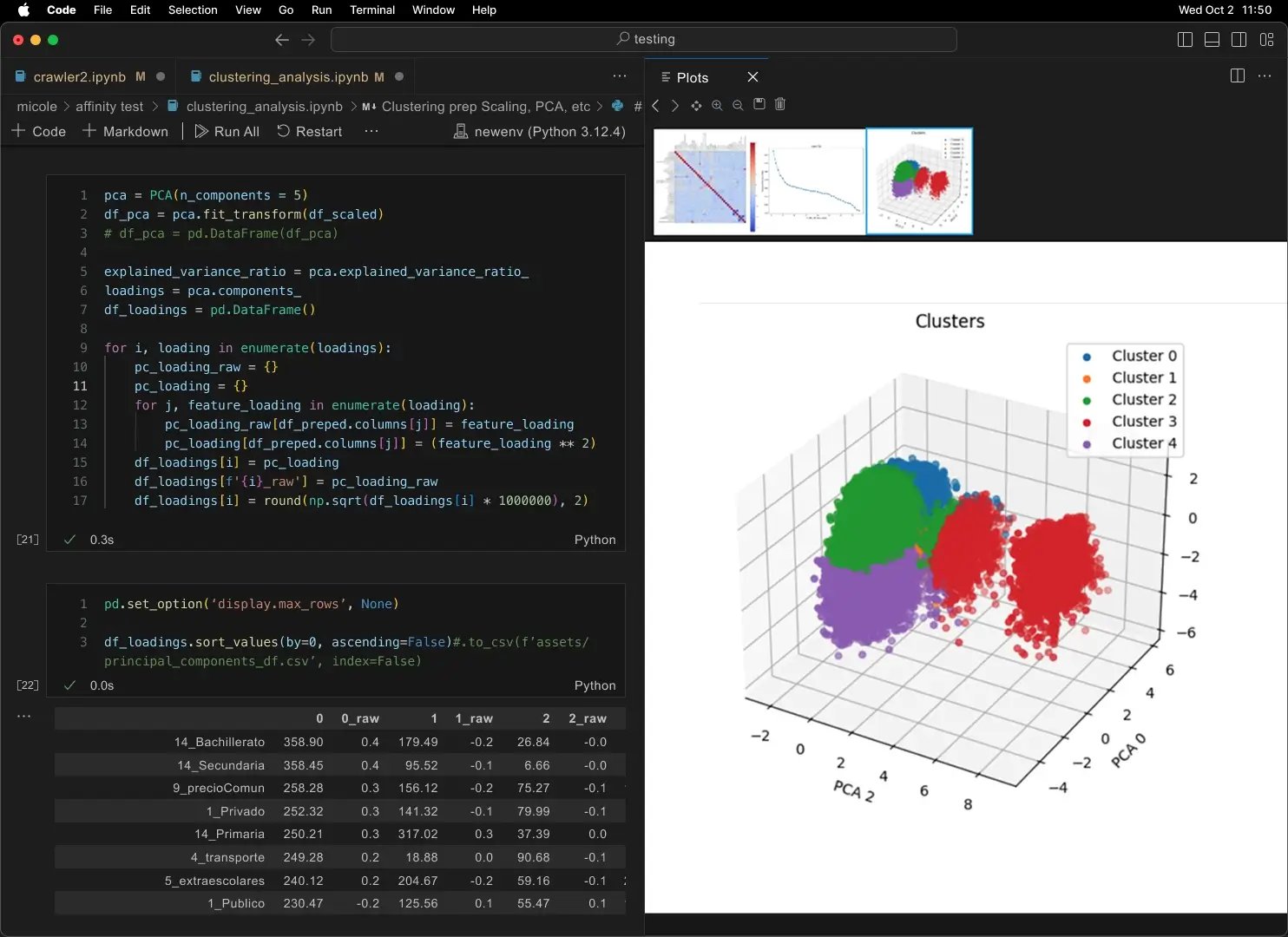Click unsaved dot on clustering_analysis.ipynb tab

click(x=399, y=76)
